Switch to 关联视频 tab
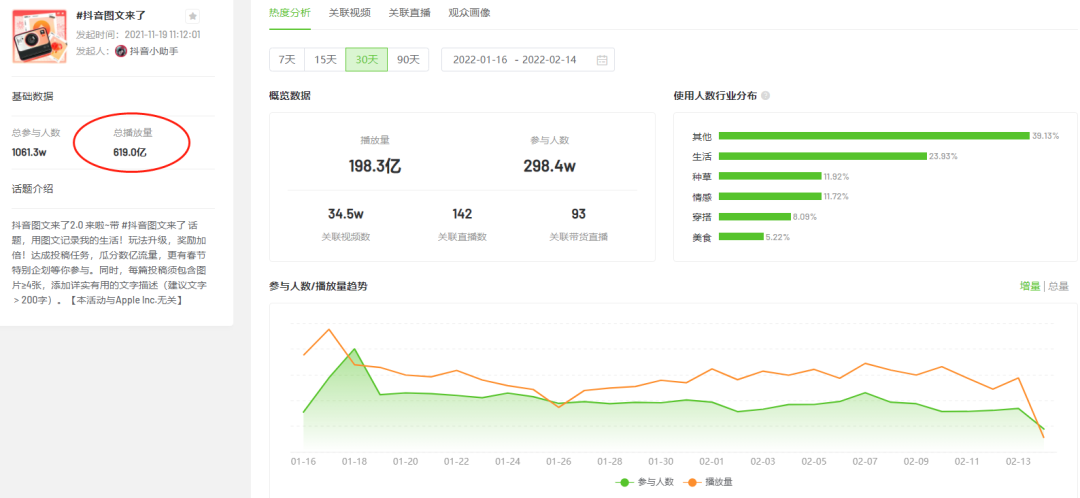This screenshot has width=1080, height=498. click(x=349, y=13)
